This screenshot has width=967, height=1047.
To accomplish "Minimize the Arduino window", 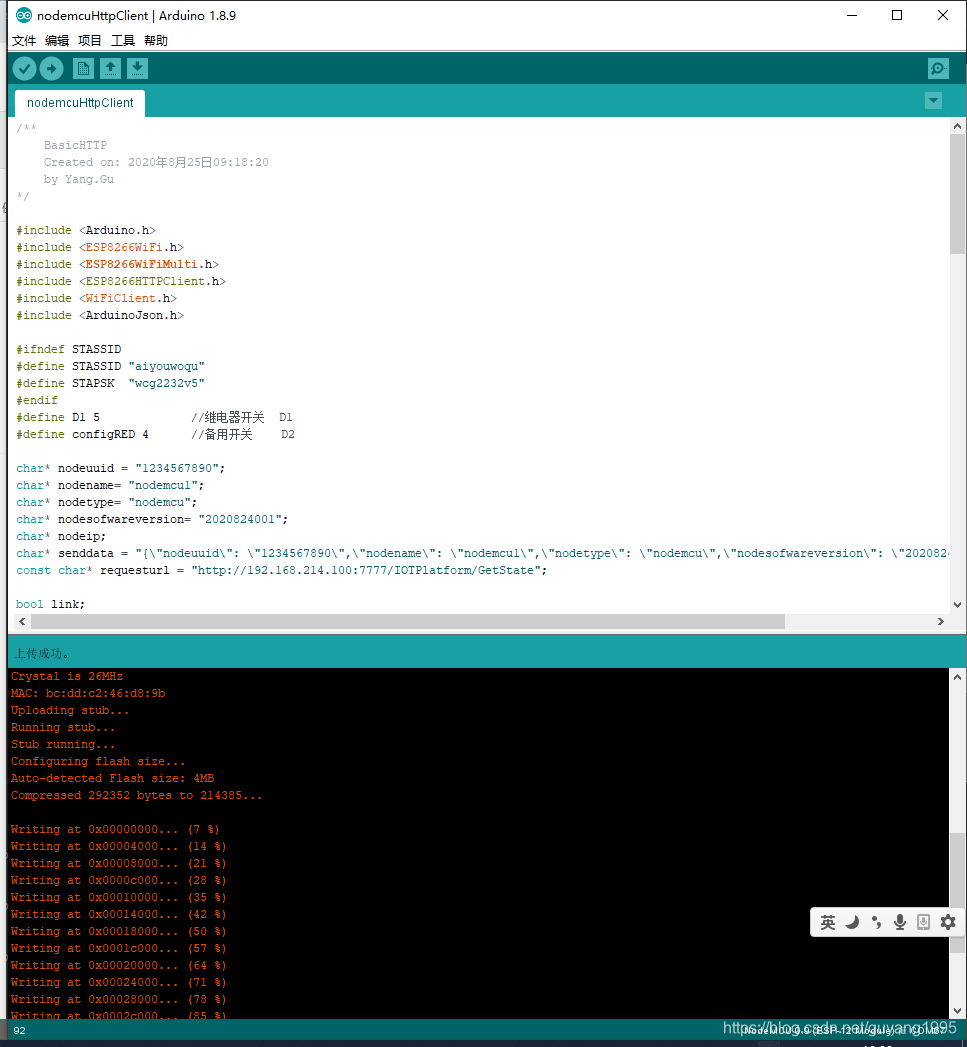I will point(852,15).
